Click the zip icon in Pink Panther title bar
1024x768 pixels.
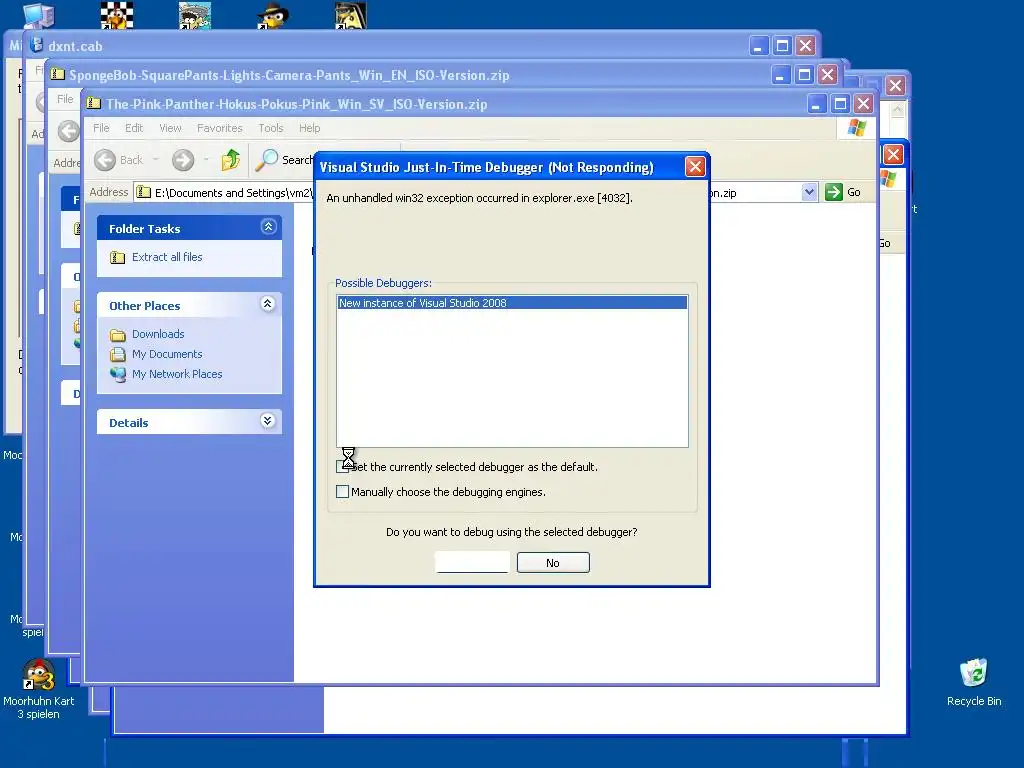click(x=94, y=104)
